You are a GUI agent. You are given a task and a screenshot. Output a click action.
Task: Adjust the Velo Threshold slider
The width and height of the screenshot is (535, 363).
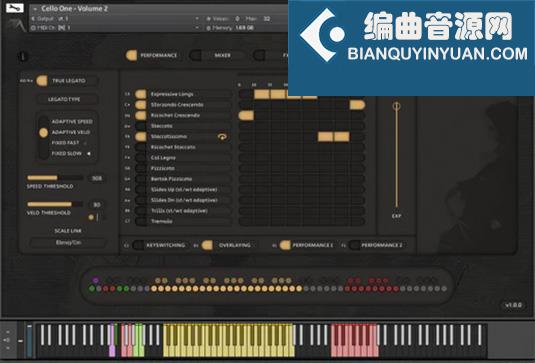coord(55,204)
